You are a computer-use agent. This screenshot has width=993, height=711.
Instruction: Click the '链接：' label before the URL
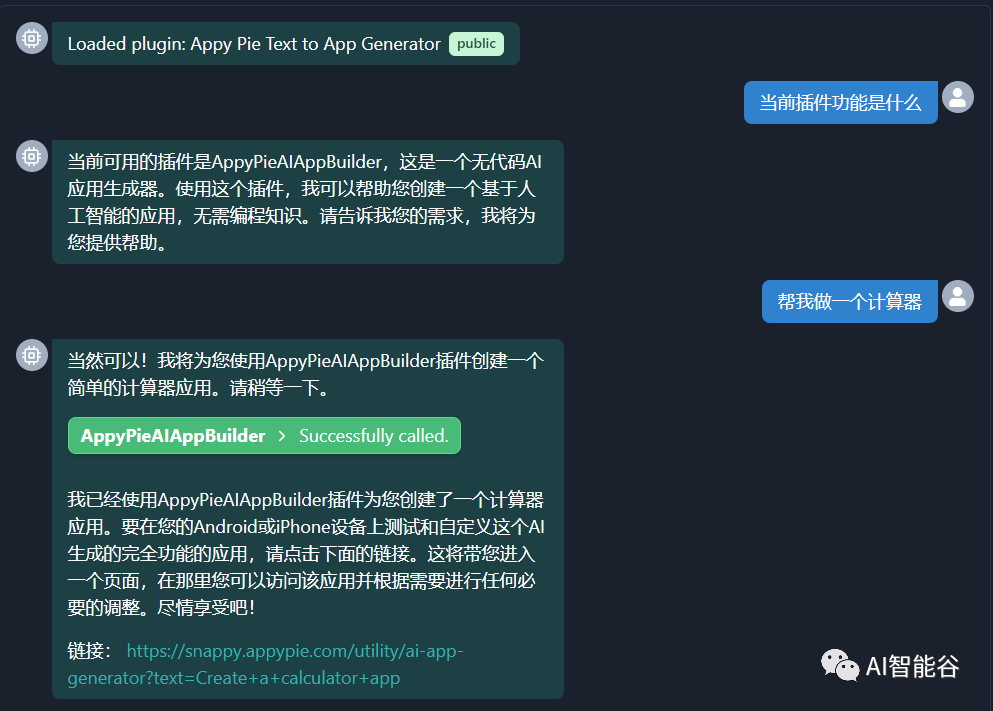(90, 651)
